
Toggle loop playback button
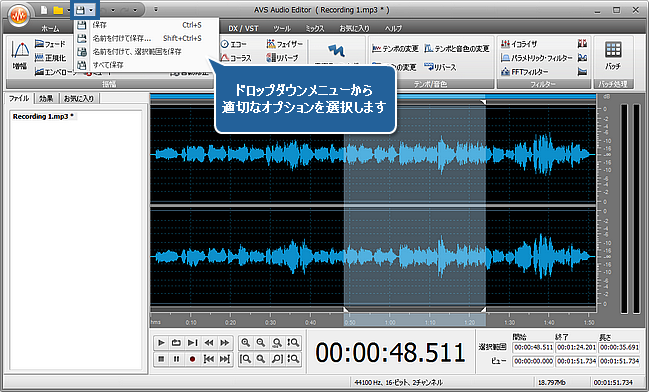click(x=176, y=343)
